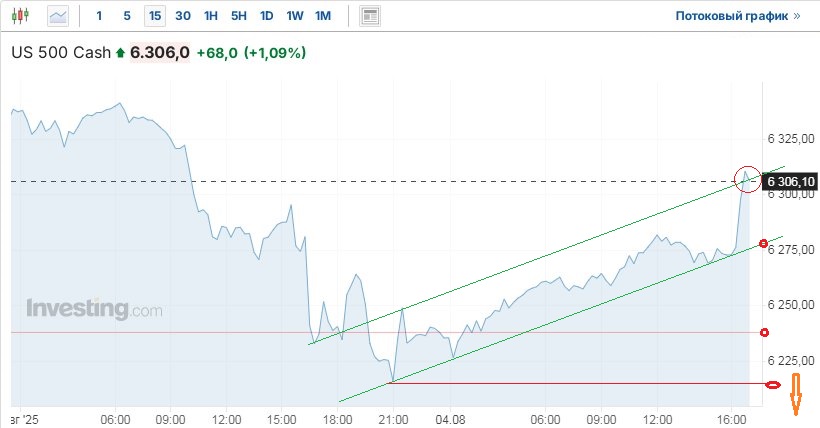Select the 5 minute timeframe

[x=126, y=16]
